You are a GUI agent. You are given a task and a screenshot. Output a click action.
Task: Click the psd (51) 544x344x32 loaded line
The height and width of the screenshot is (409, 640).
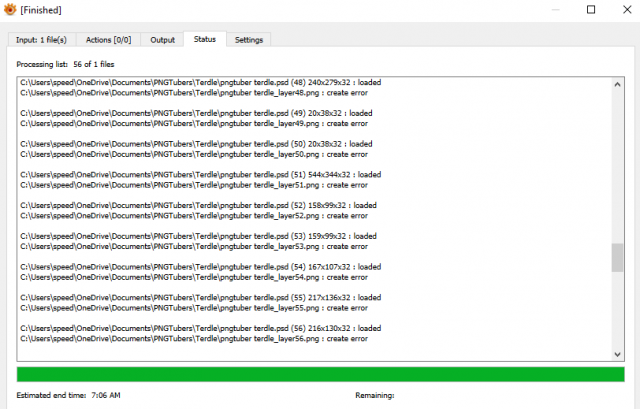pyautogui.click(x=200, y=174)
